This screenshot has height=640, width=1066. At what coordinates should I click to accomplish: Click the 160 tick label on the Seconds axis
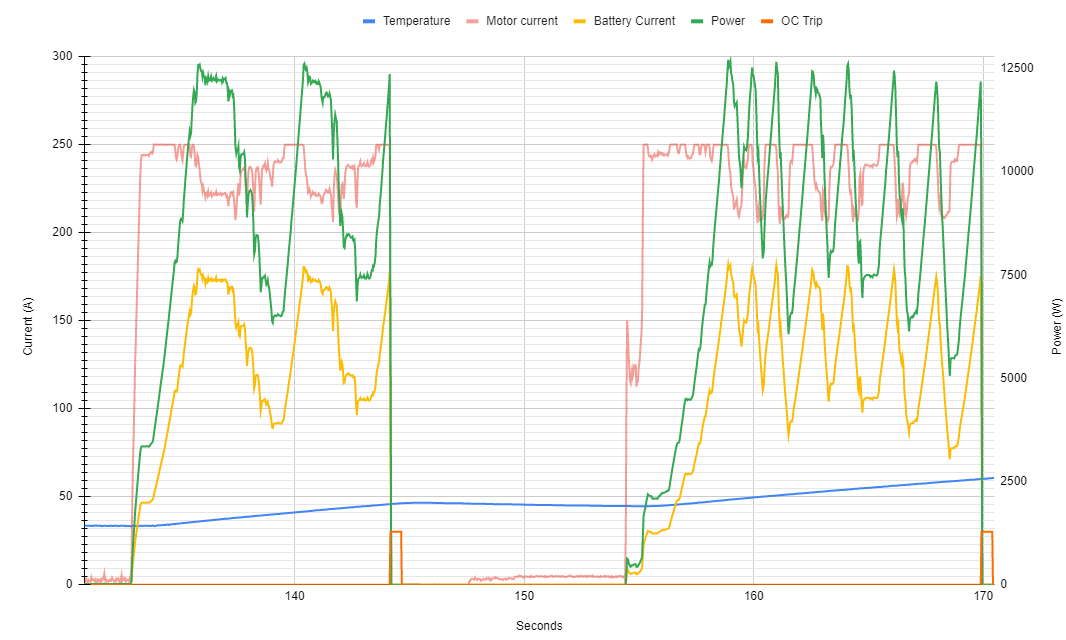pos(754,597)
